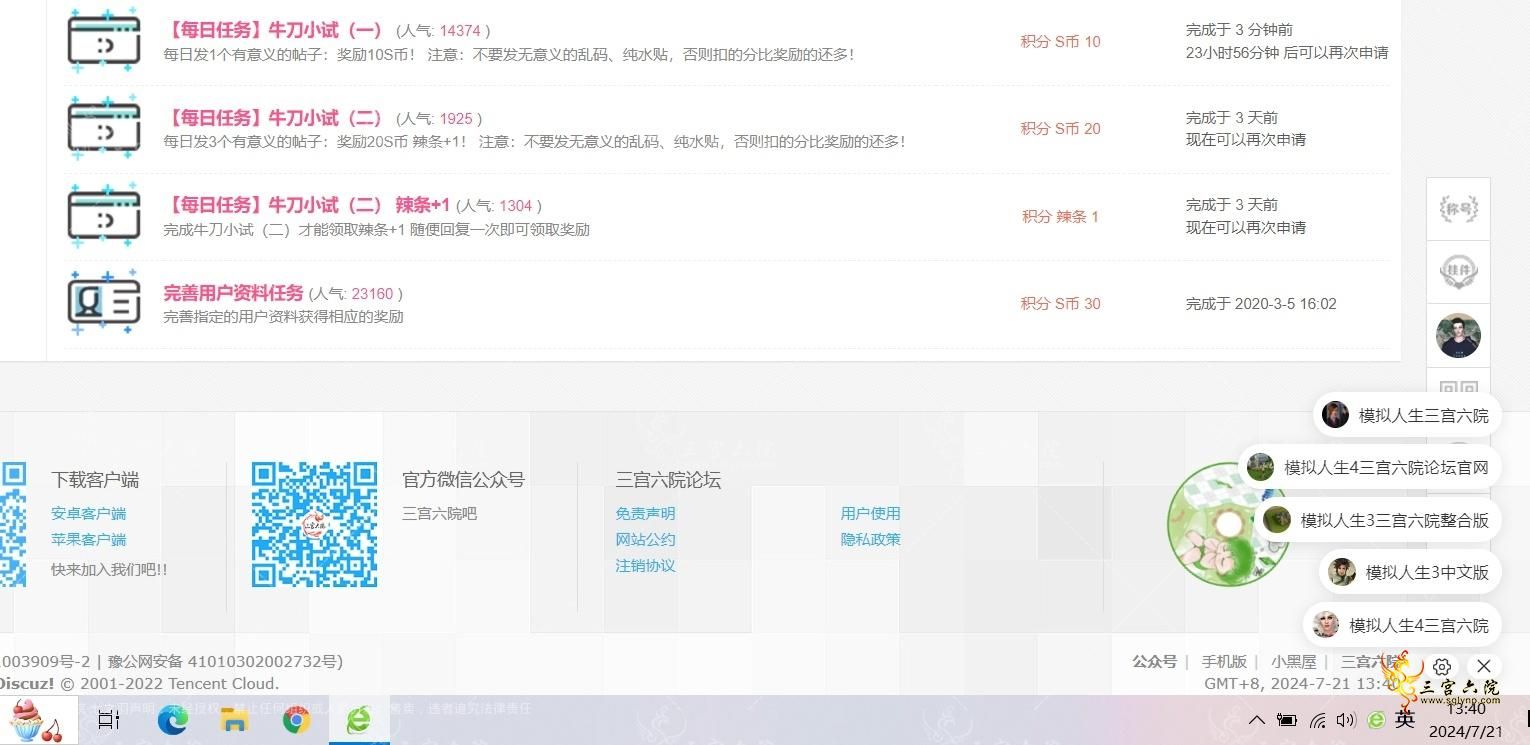Image resolution: width=1530 pixels, height=745 pixels.
Task: Open the 用户使用 footer link
Action: 871,513
